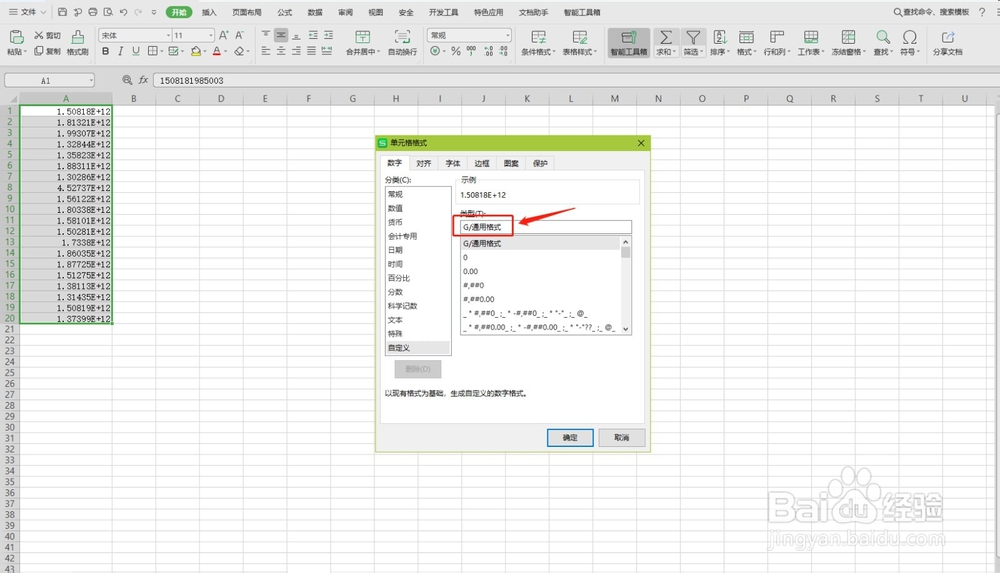Undo the last action
The height and width of the screenshot is (573, 1000).
tap(123, 11)
